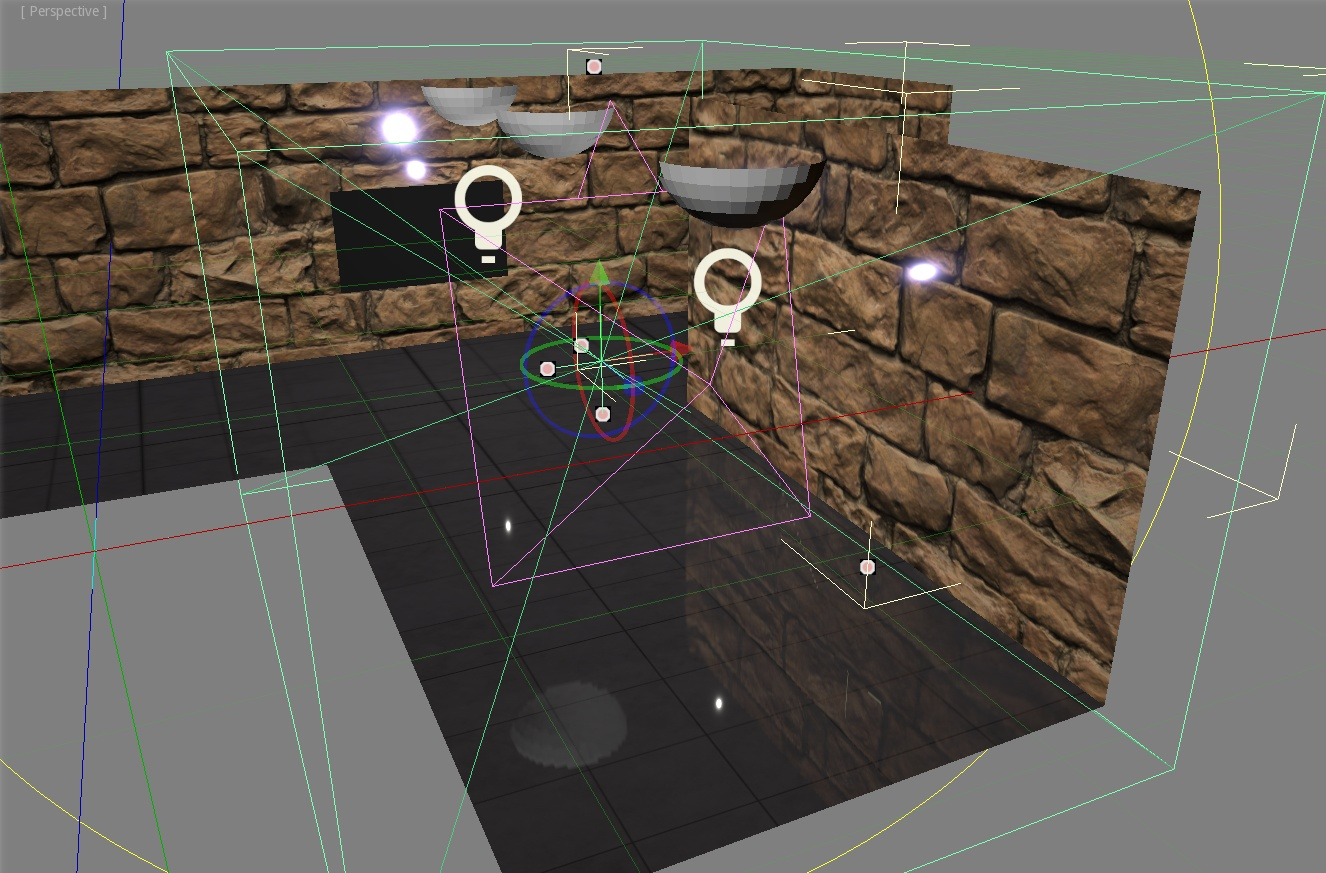Select the pink point marker on the right floor edge

[x=867, y=567]
